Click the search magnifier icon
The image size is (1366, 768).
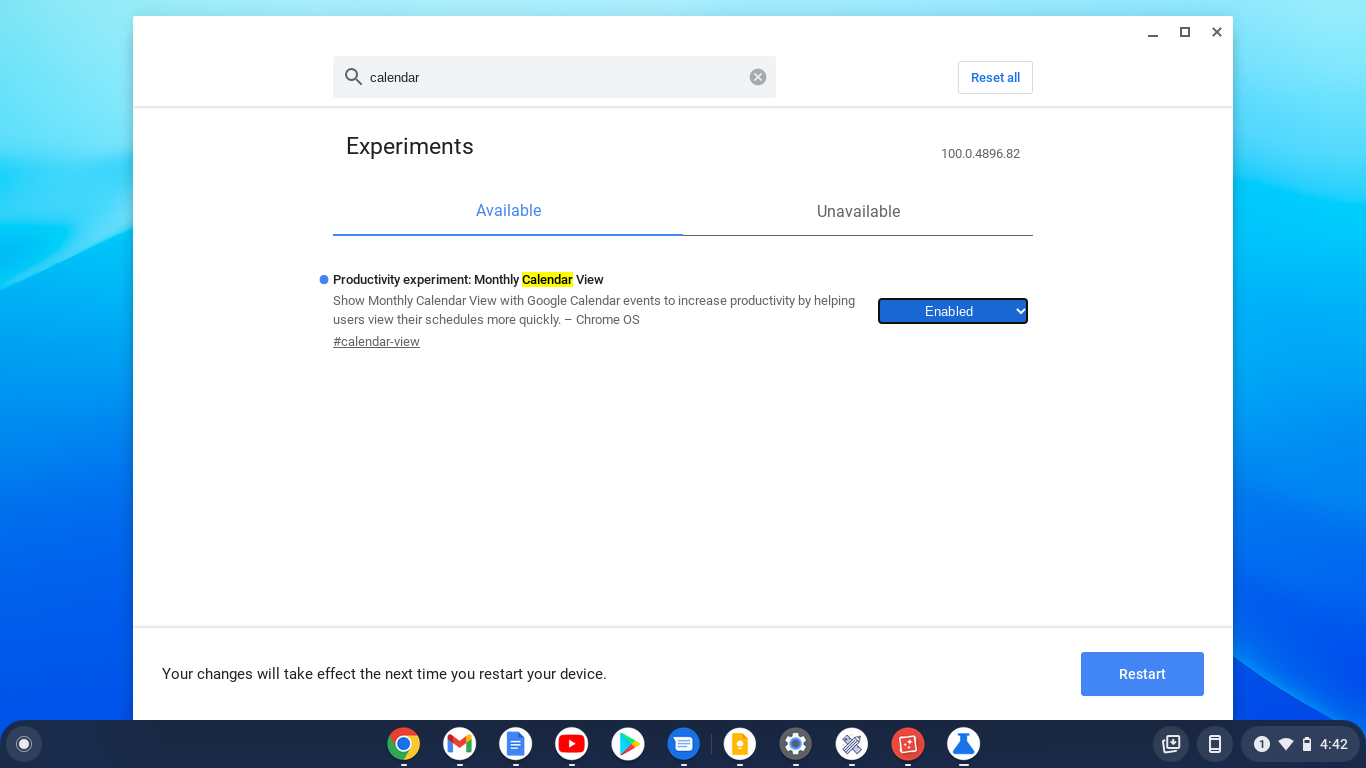tap(353, 77)
